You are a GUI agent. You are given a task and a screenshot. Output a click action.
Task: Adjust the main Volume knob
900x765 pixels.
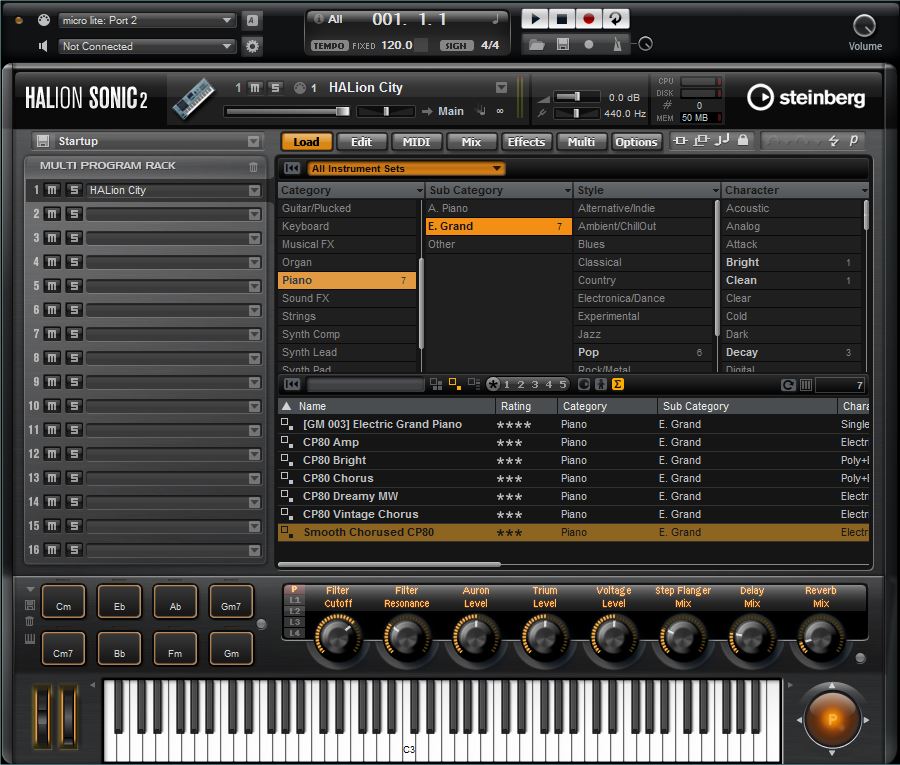coord(864,25)
